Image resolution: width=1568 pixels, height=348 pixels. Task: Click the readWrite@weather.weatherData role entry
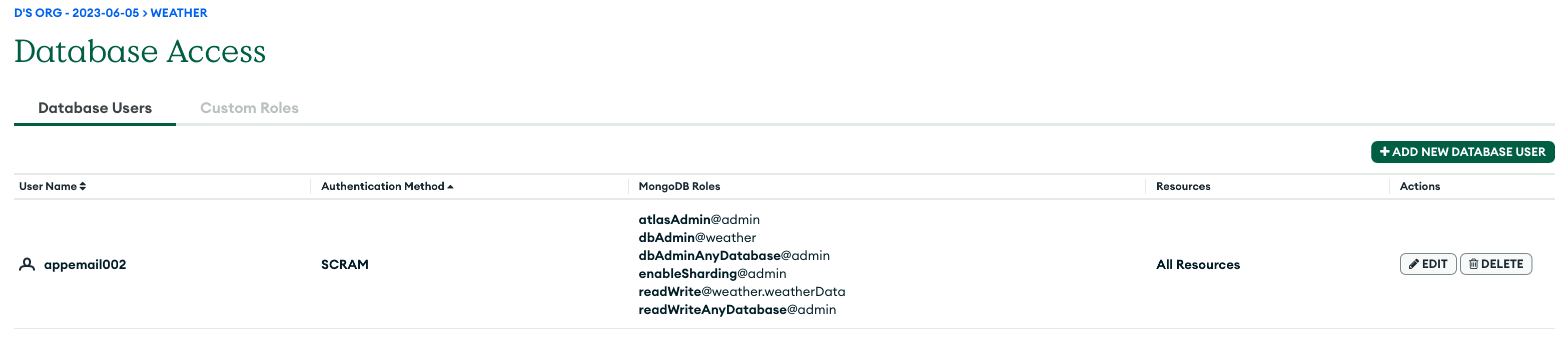[741, 292]
